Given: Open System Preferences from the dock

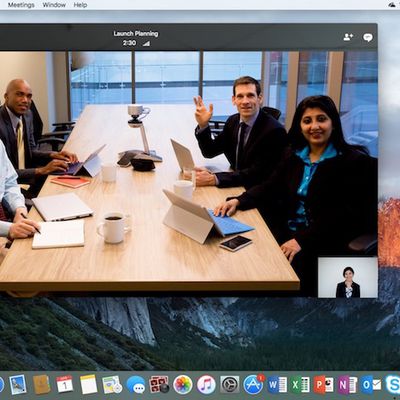Looking at the screenshot, I should click(230, 385).
